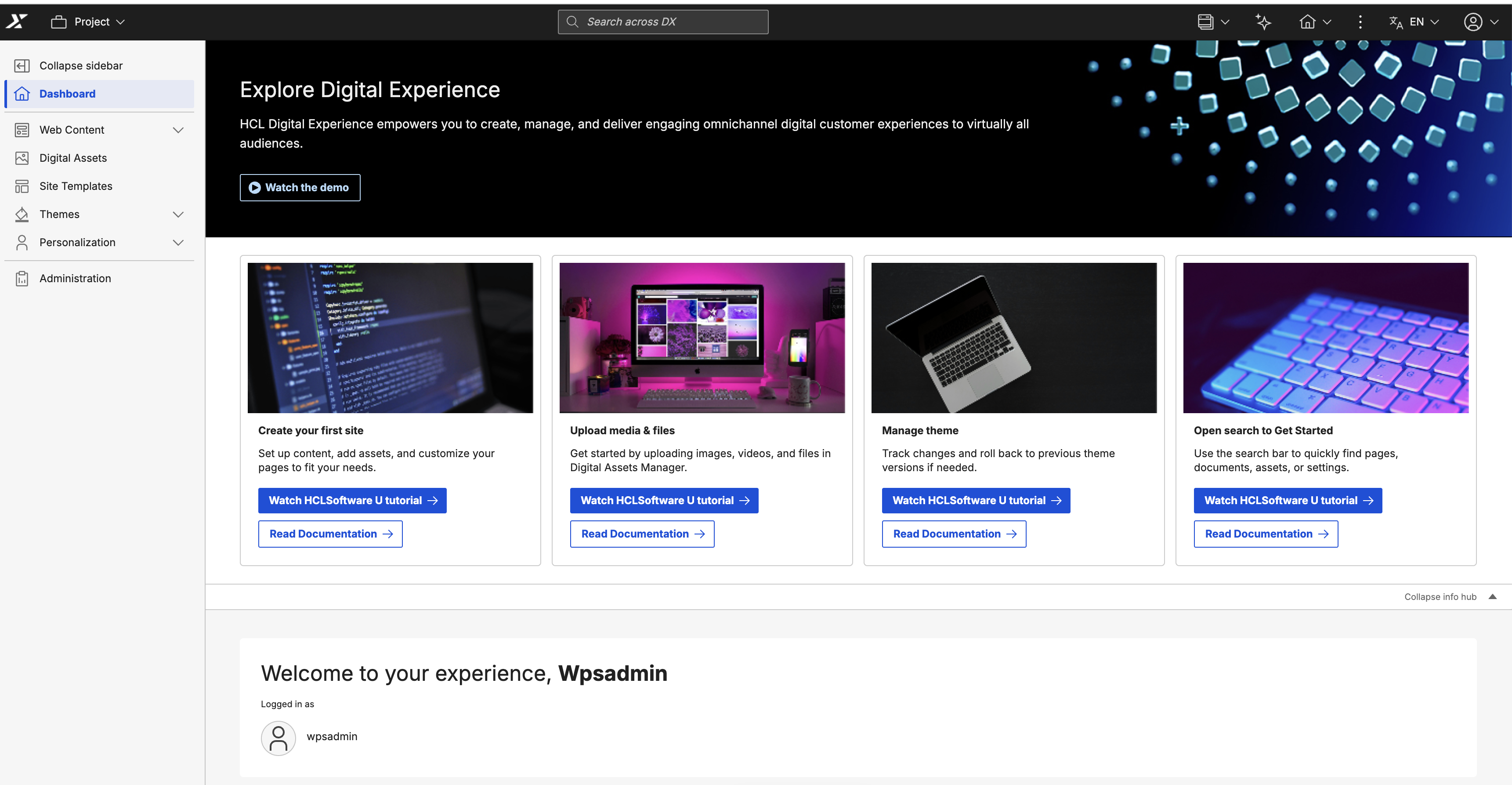Open Digital Assets in the sidebar

[99, 158]
